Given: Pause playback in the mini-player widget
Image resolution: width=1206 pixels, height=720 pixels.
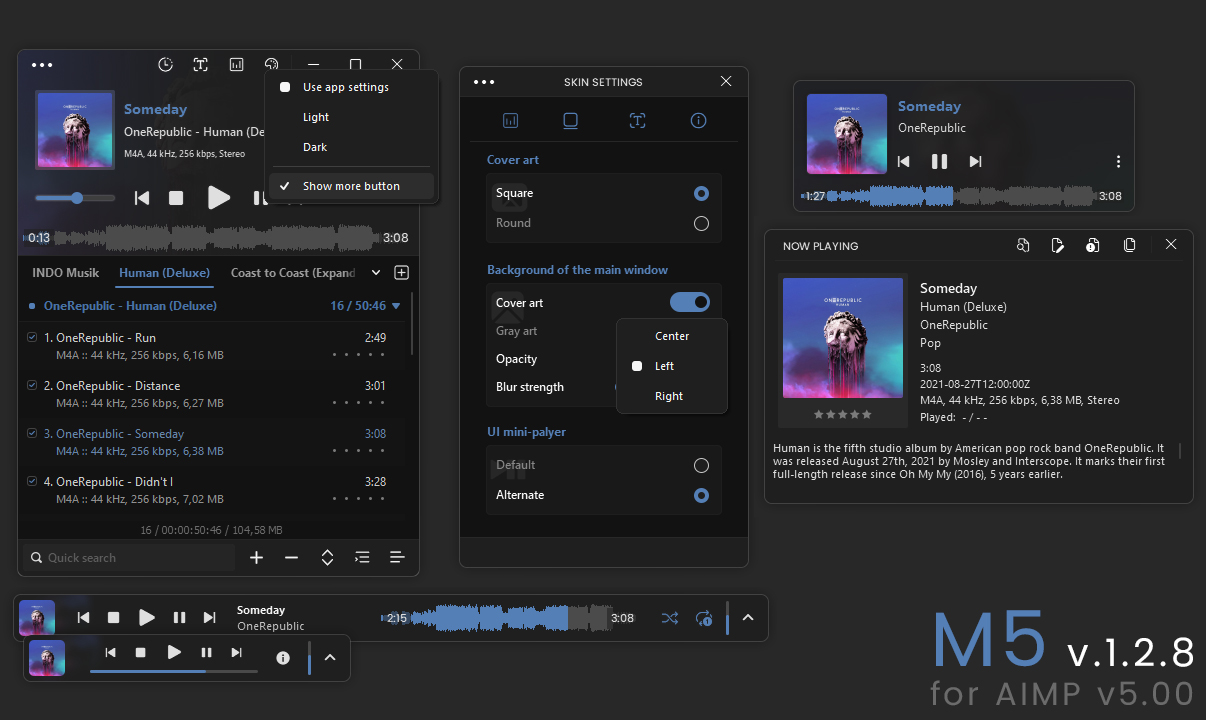Looking at the screenshot, I should tap(940, 161).
